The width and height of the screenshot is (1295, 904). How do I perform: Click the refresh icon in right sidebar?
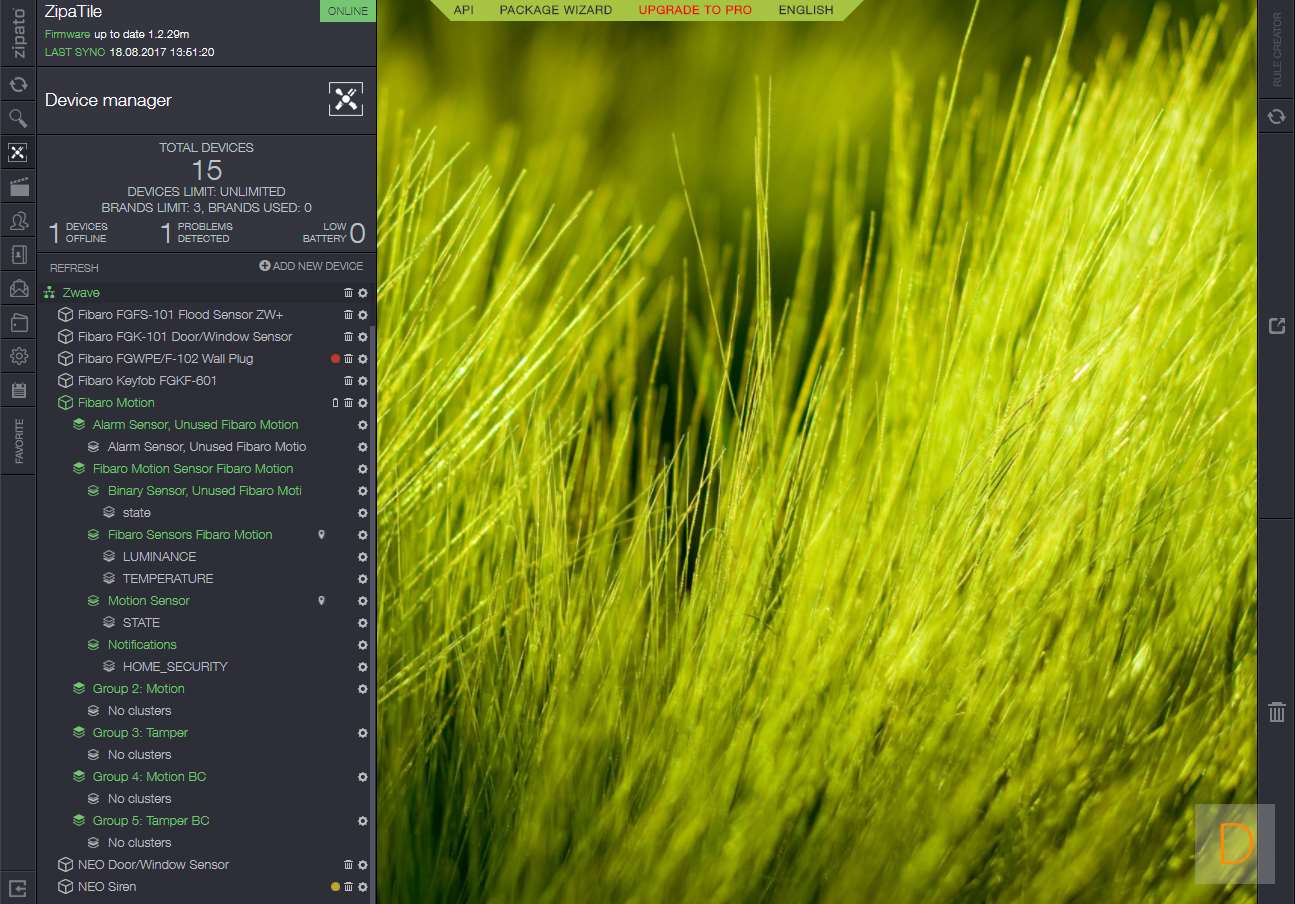1276,117
